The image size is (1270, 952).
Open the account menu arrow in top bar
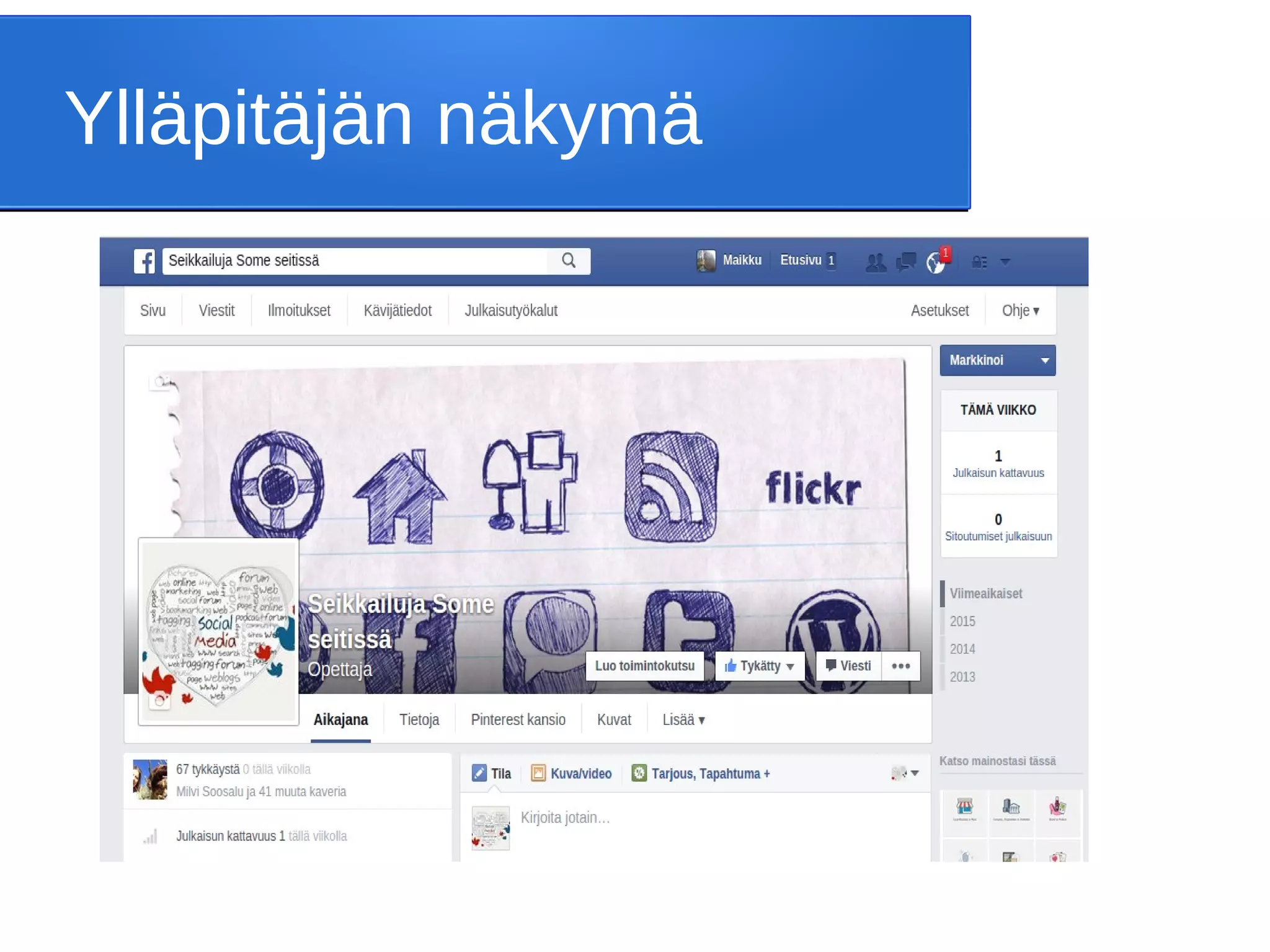[1005, 262]
